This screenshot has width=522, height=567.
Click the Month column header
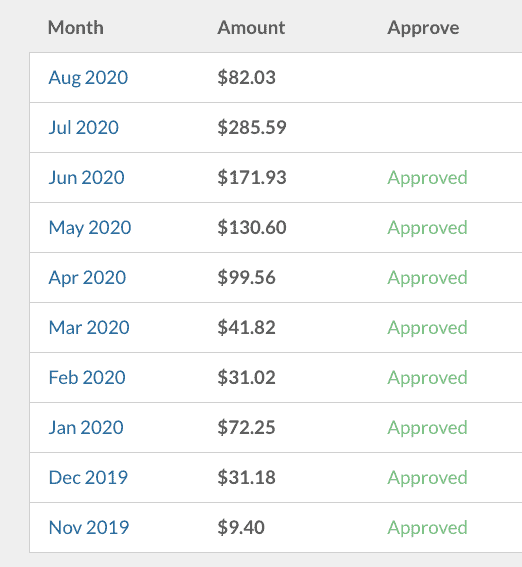76,27
